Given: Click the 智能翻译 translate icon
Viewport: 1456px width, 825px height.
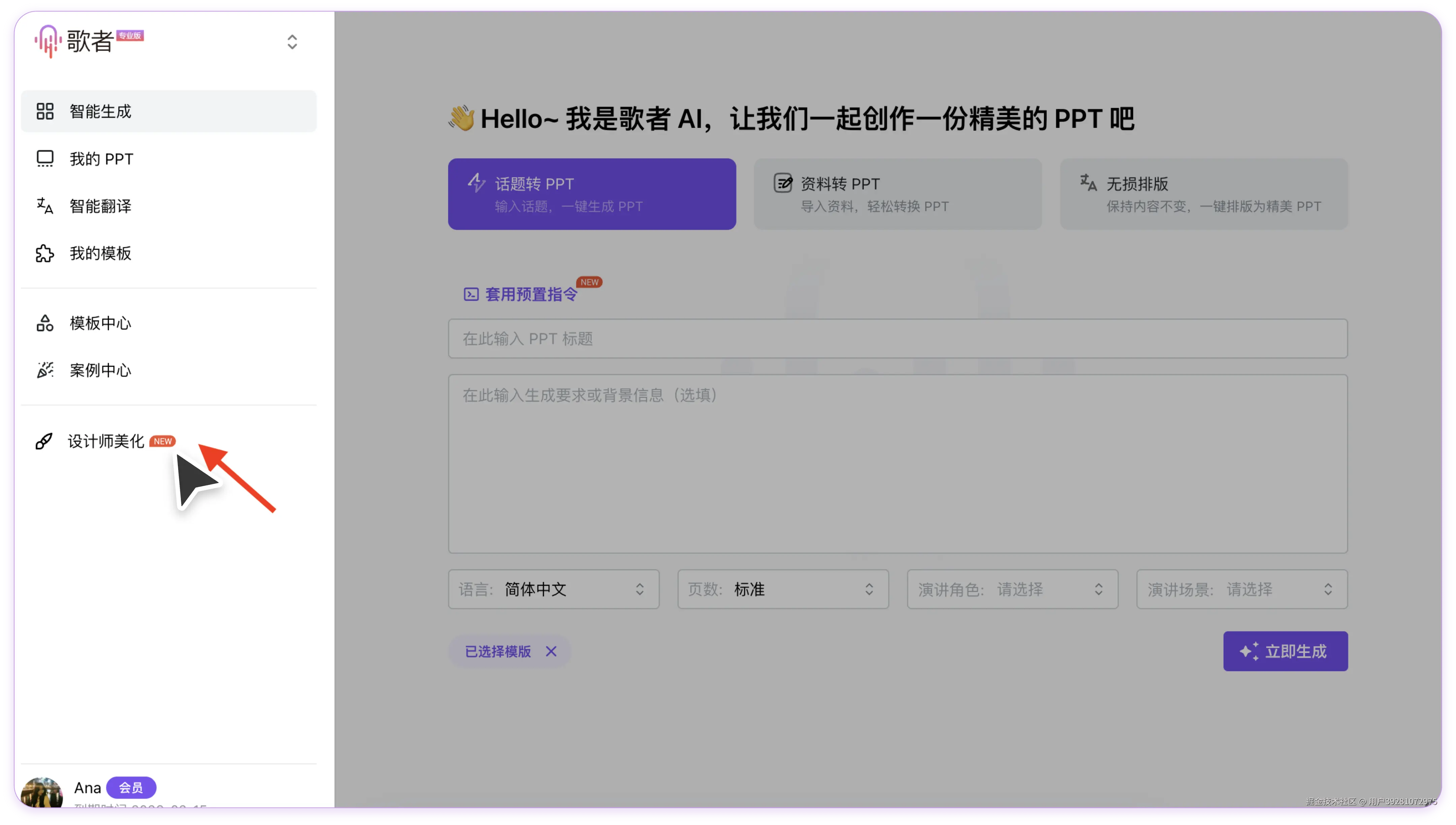Looking at the screenshot, I should (x=45, y=206).
